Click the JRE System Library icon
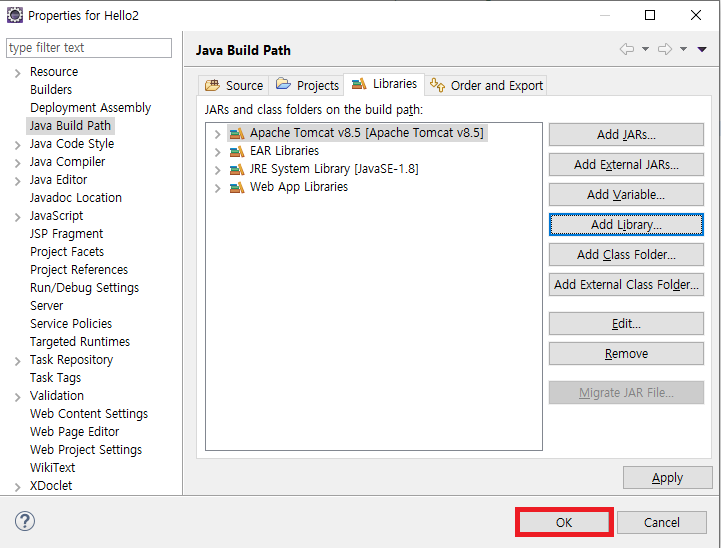The height and width of the screenshot is (548, 721). point(237,169)
